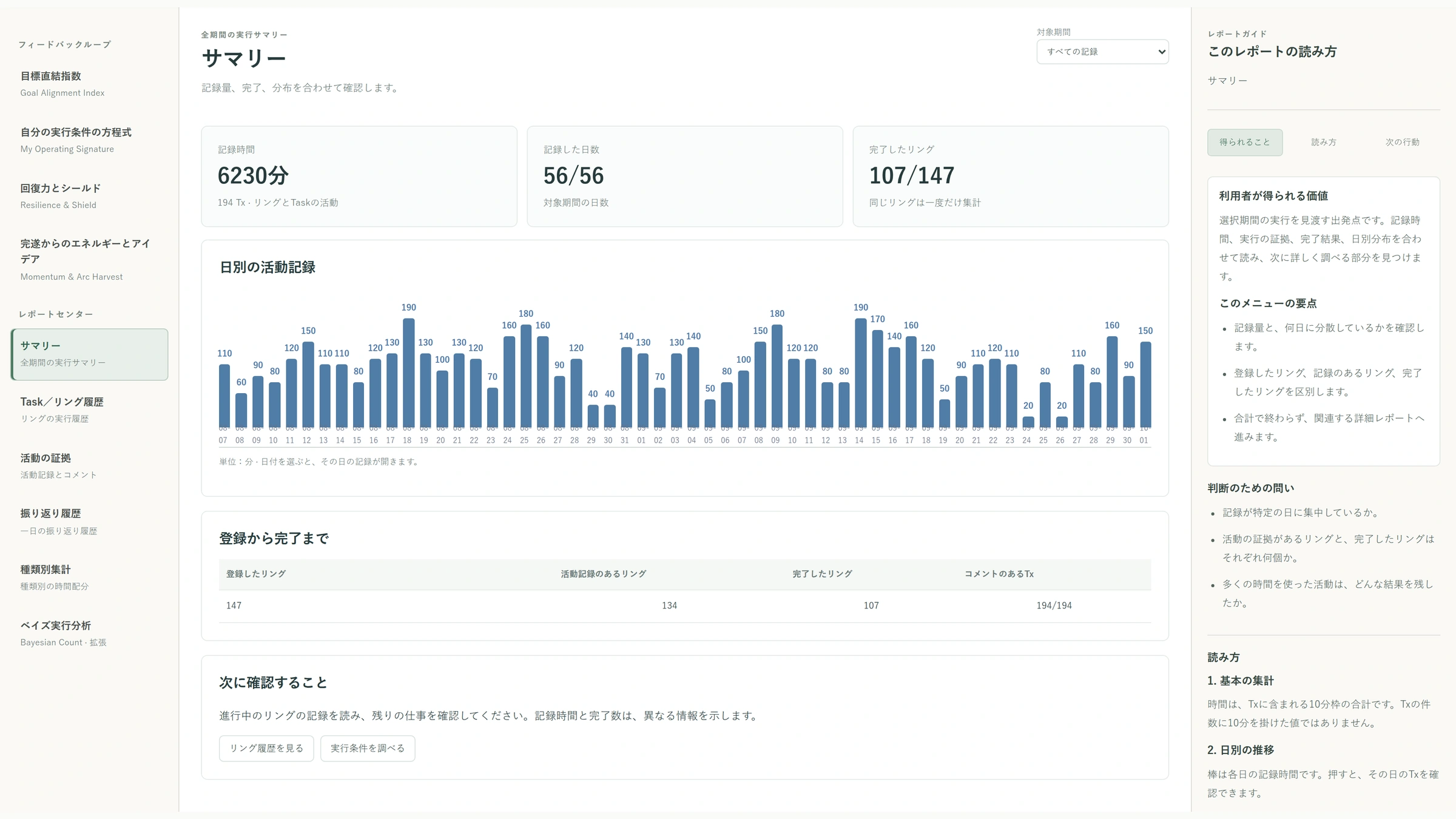The height and width of the screenshot is (819, 1456).
Task: Select the 09-24 bar with value 20
Action: (x=1028, y=422)
